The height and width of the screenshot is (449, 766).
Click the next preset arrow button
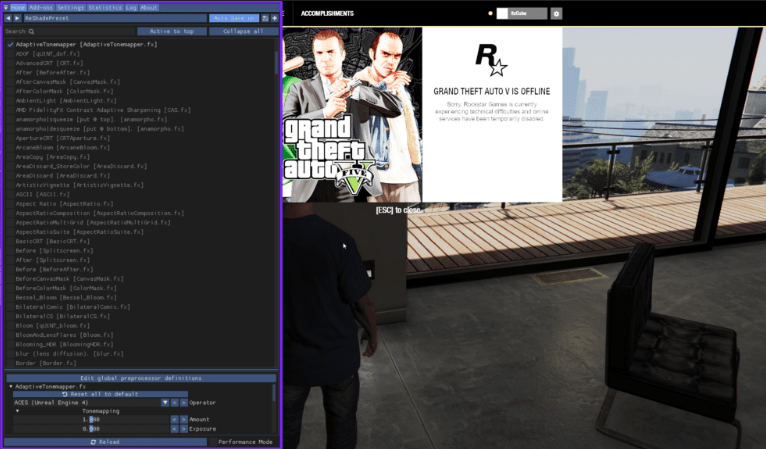(18, 18)
